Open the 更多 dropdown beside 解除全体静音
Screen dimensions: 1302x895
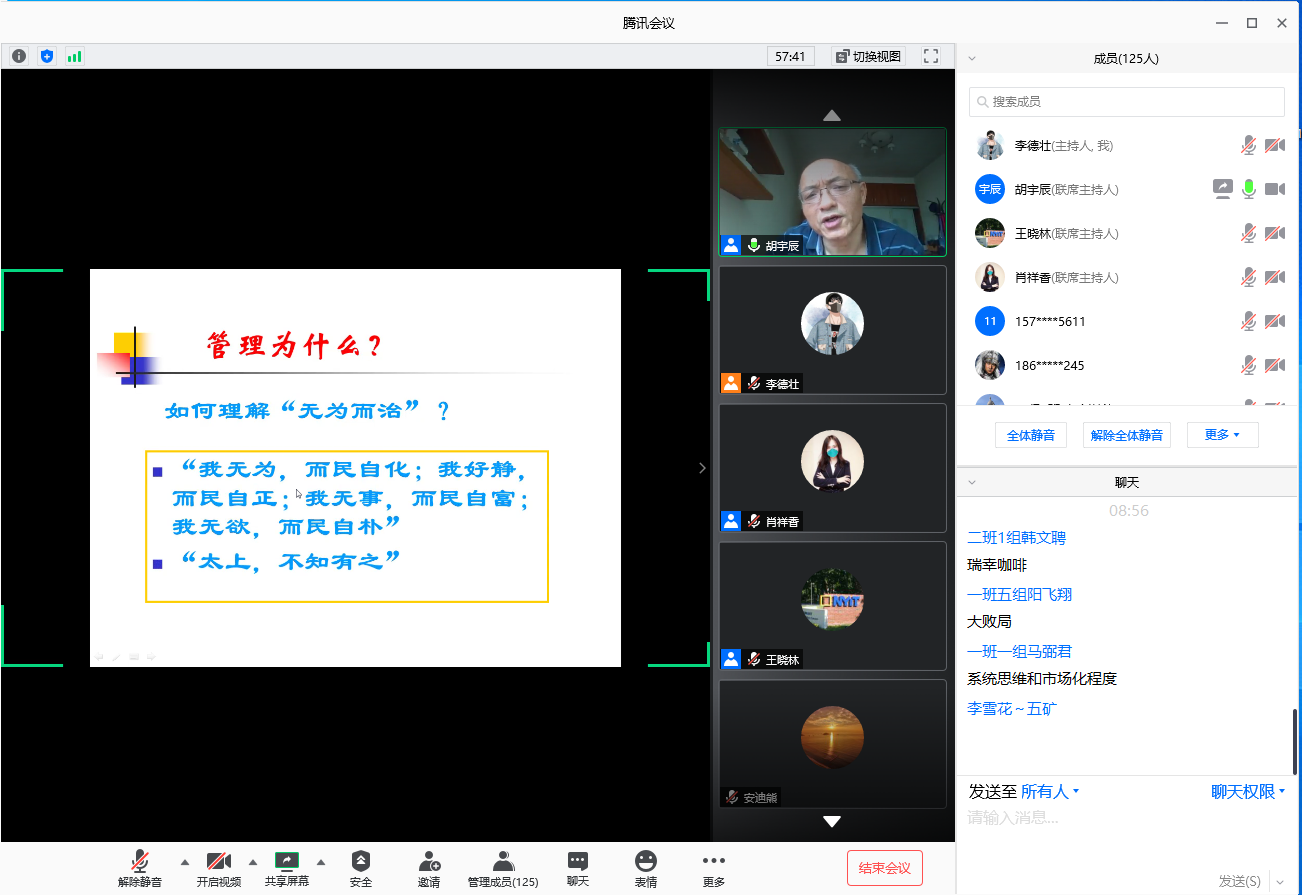[1222, 434]
